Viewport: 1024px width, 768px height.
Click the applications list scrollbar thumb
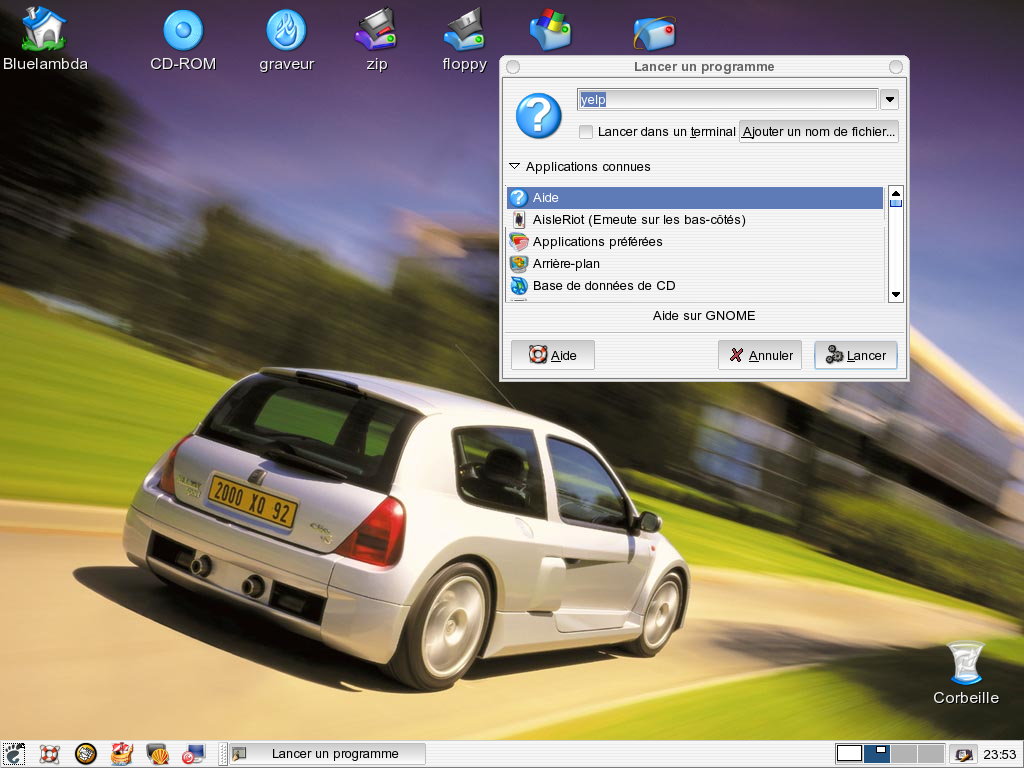(x=896, y=203)
